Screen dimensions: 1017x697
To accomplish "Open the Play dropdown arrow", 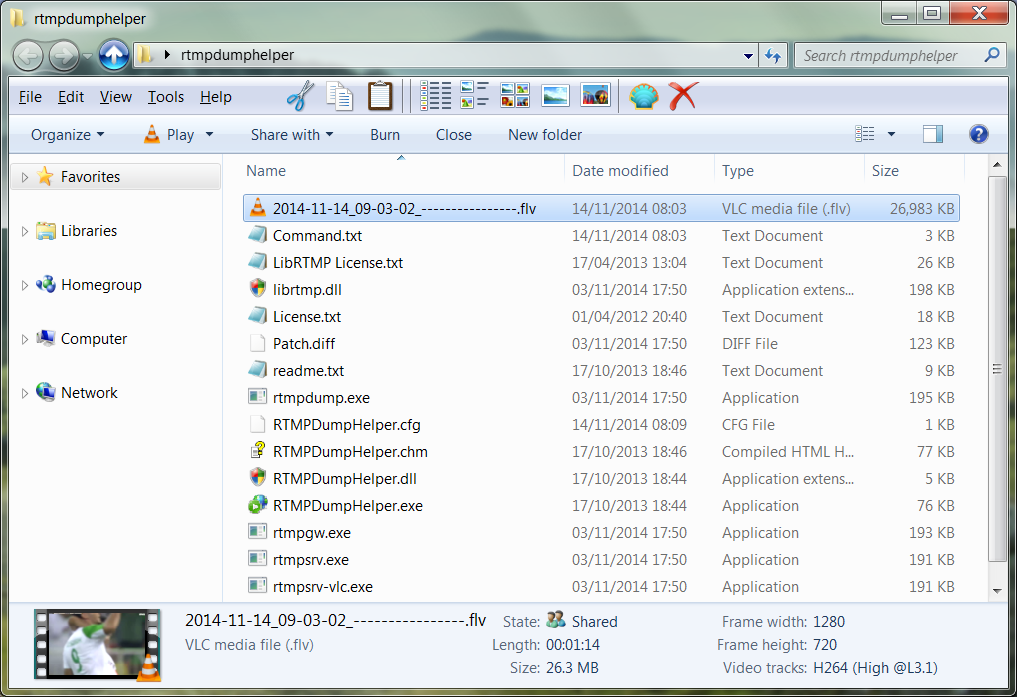I will pos(209,134).
